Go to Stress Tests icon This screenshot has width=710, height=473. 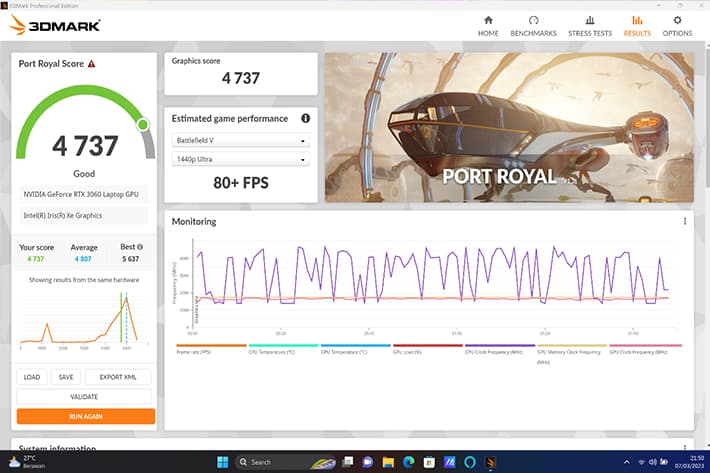click(590, 20)
